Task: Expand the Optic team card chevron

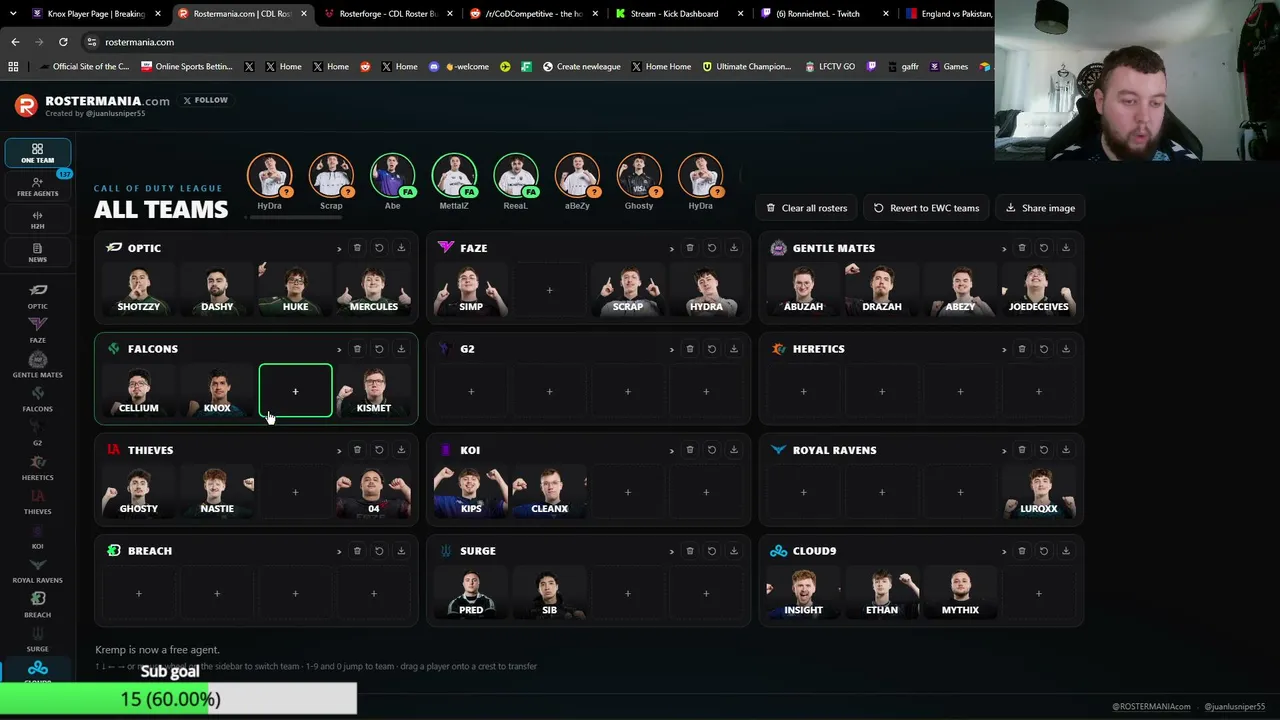Action: [339, 248]
